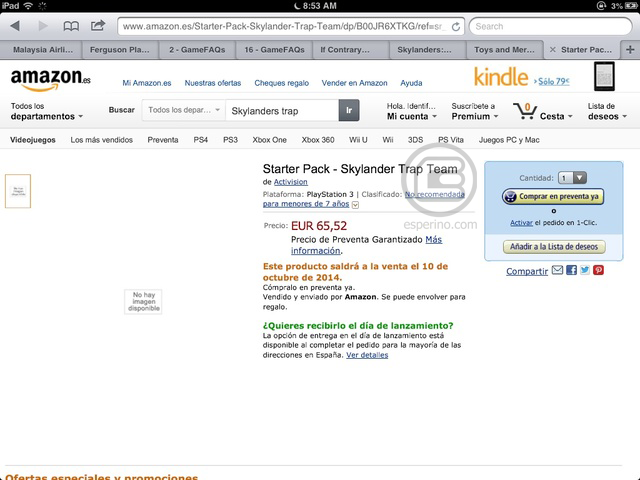Switch to the Toys and Mer... tab
Viewport: 640px width, 480px height.
[504, 48]
